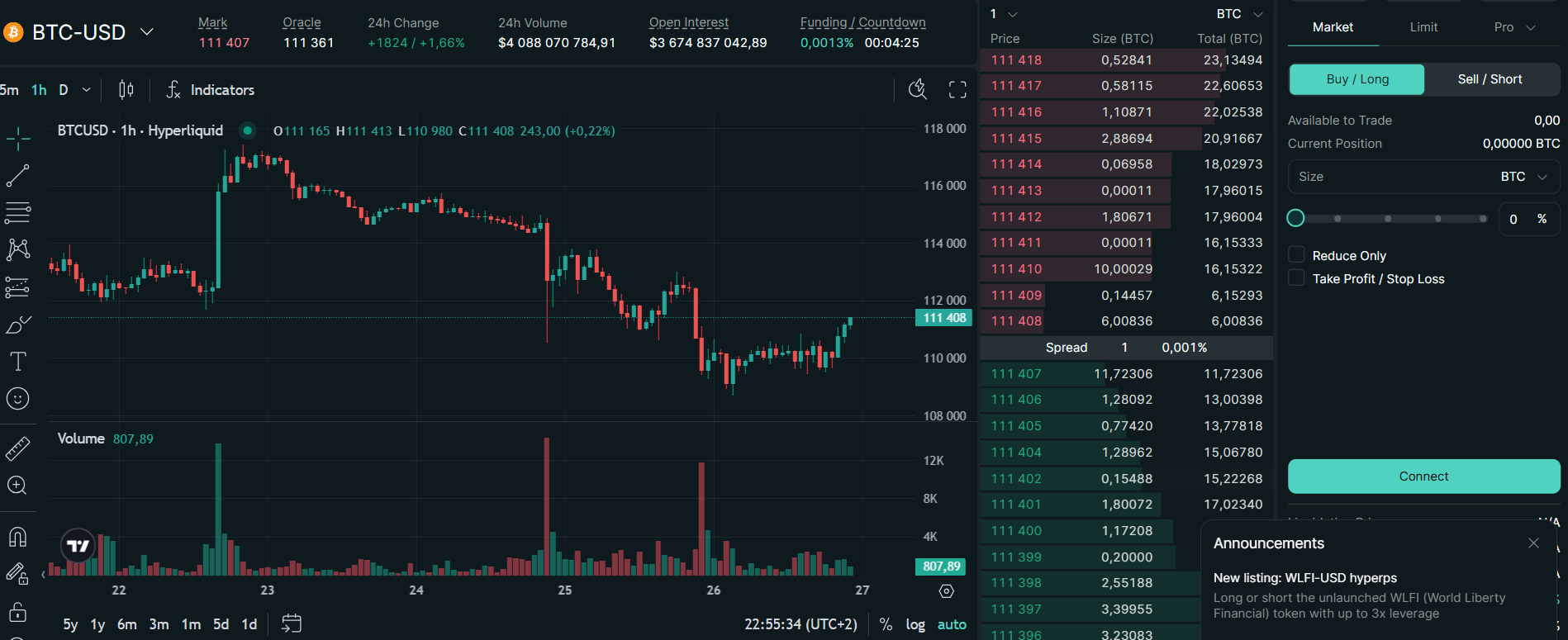Set chart range to 1d

[x=249, y=624]
